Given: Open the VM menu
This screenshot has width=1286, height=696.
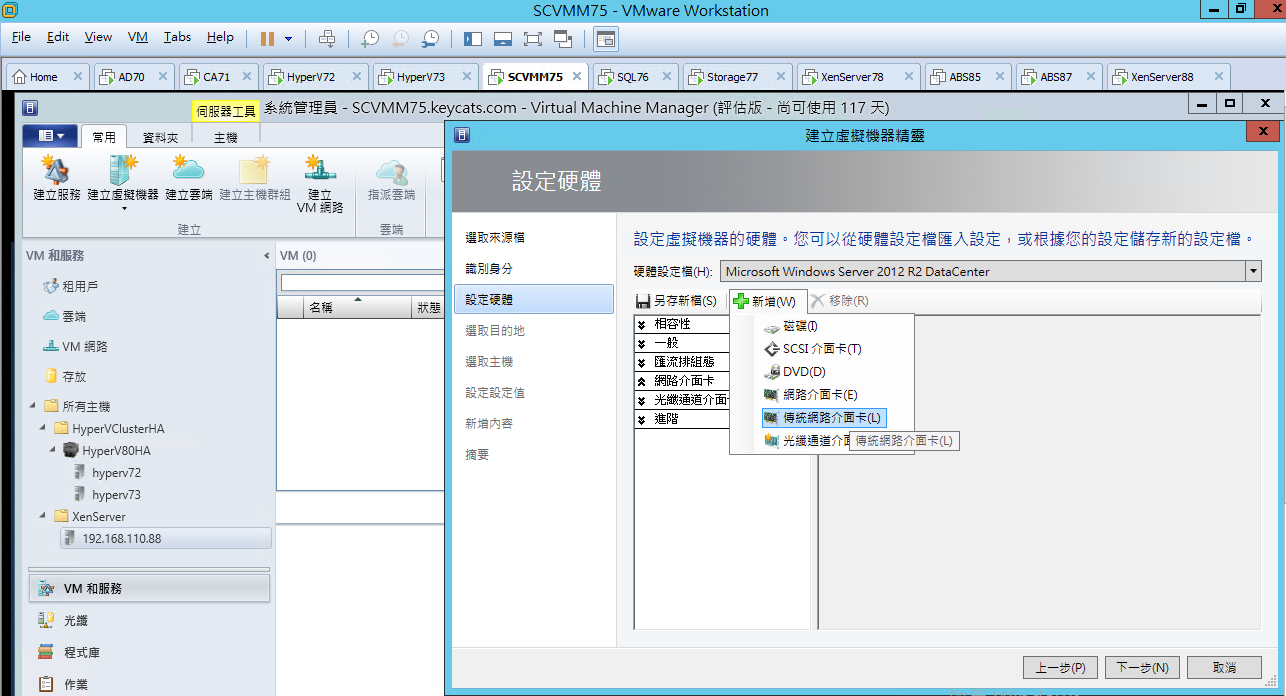Looking at the screenshot, I should click(x=138, y=37).
